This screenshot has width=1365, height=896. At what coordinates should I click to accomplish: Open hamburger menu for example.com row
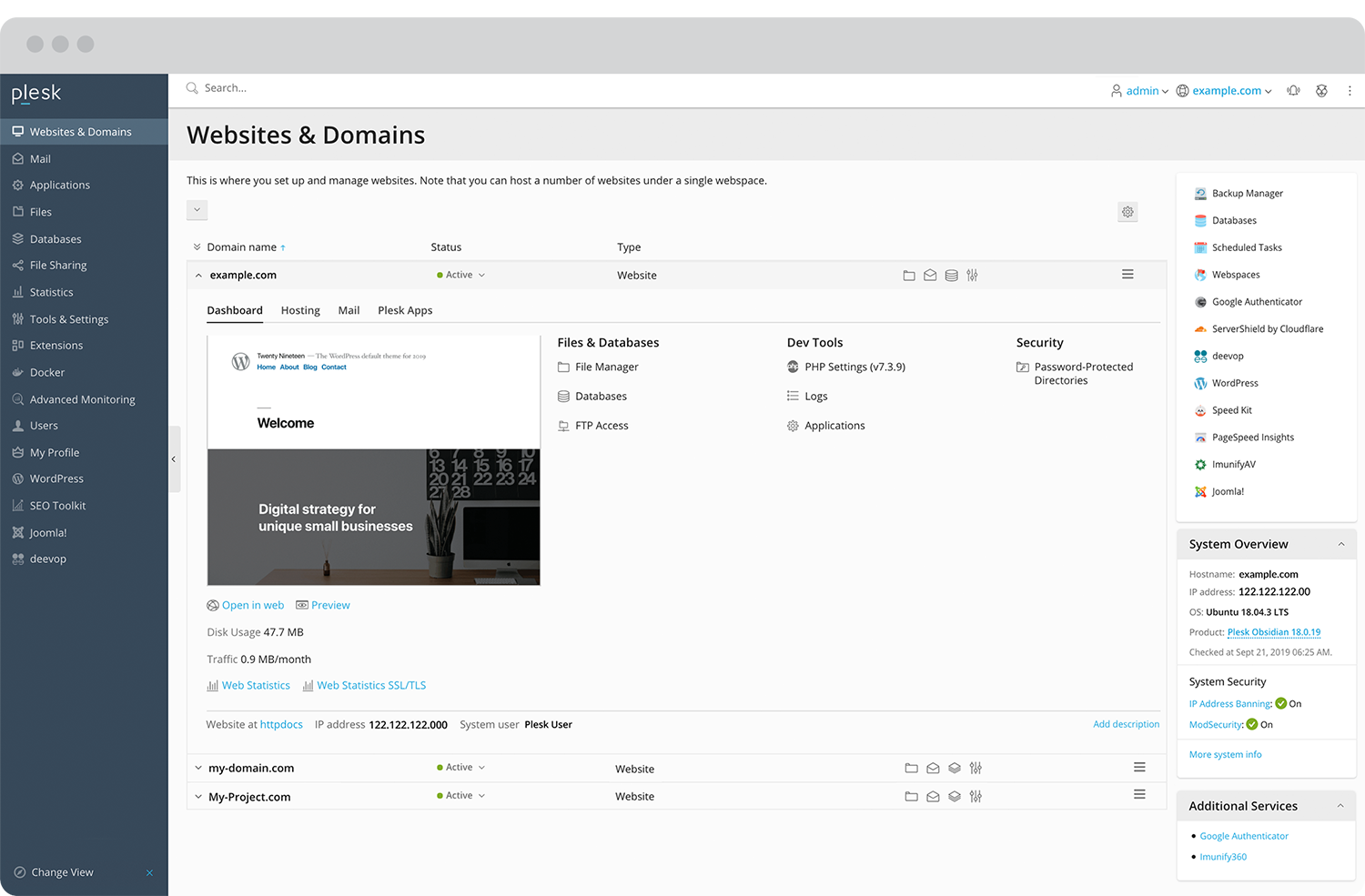(x=1127, y=275)
